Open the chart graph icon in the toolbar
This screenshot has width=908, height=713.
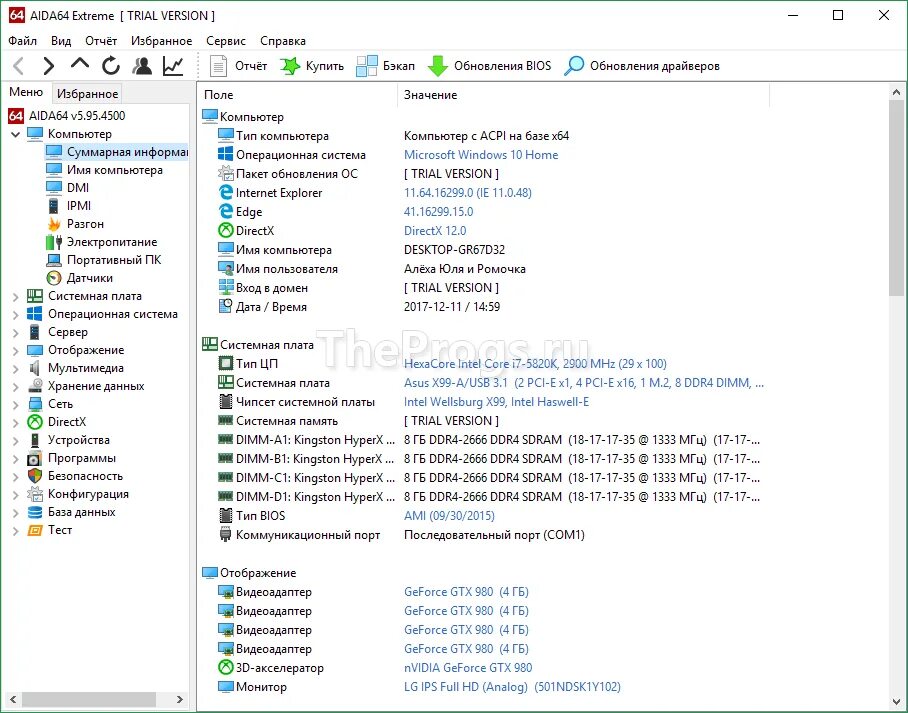pos(173,66)
